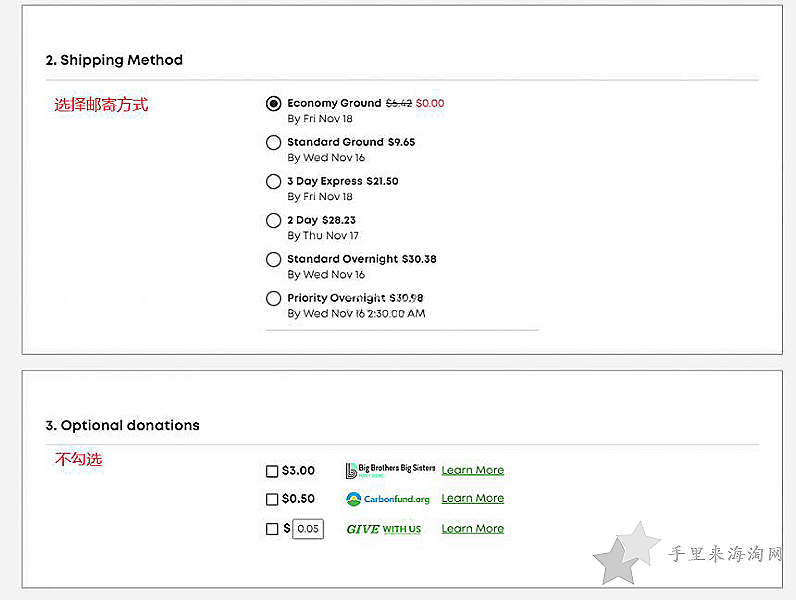Screen dimensions: 796x600
Task: Select Economy Ground shipping option
Action: pos(273,104)
